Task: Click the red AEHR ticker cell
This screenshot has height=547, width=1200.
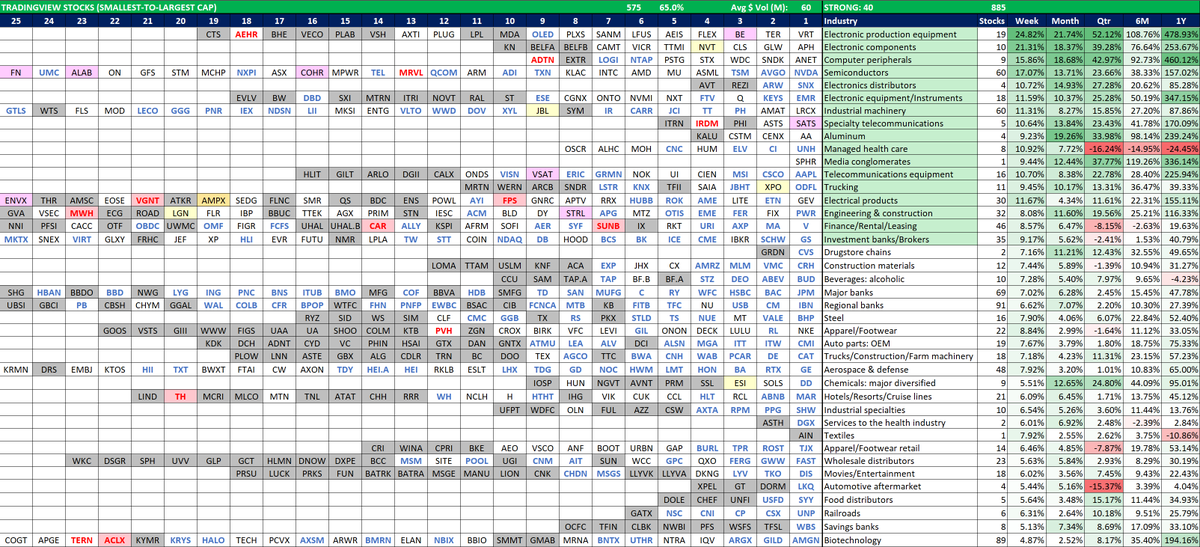Action: pyautogui.click(x=246, y=33)
